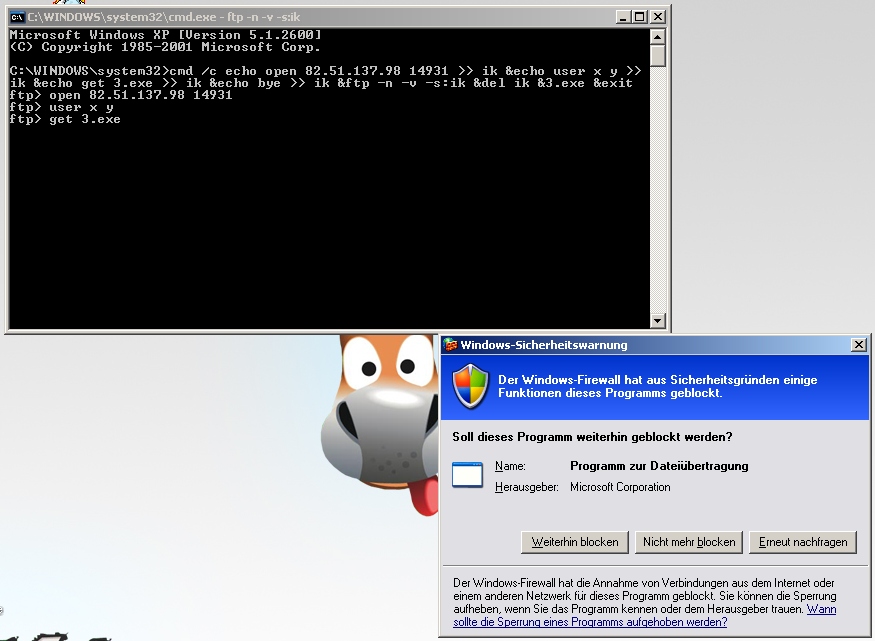Click the 'user x y' ftp line
875x641 pixels.
point(61,107)
